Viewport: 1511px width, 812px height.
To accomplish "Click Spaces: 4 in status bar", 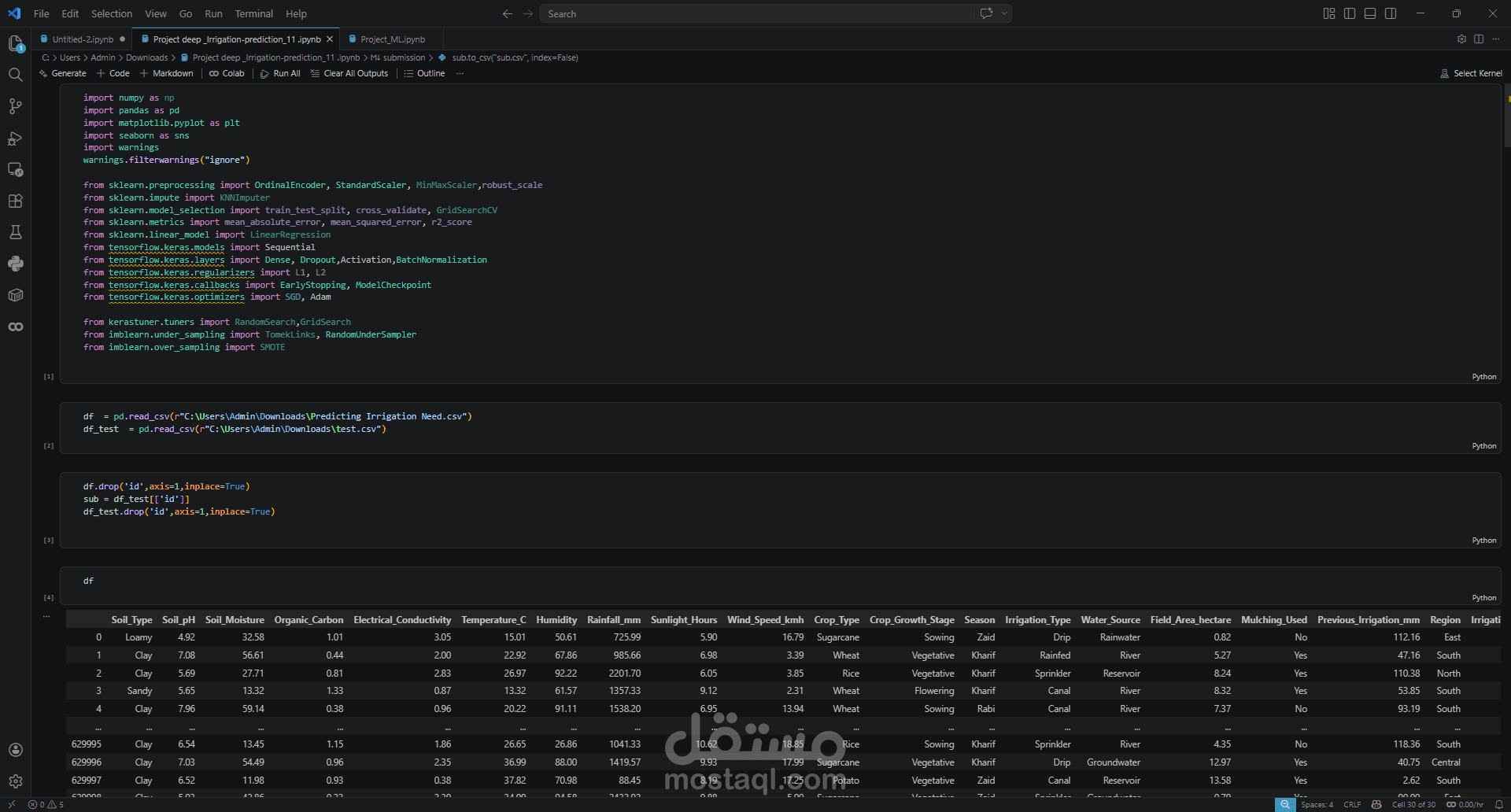I will coord(1317,804).
